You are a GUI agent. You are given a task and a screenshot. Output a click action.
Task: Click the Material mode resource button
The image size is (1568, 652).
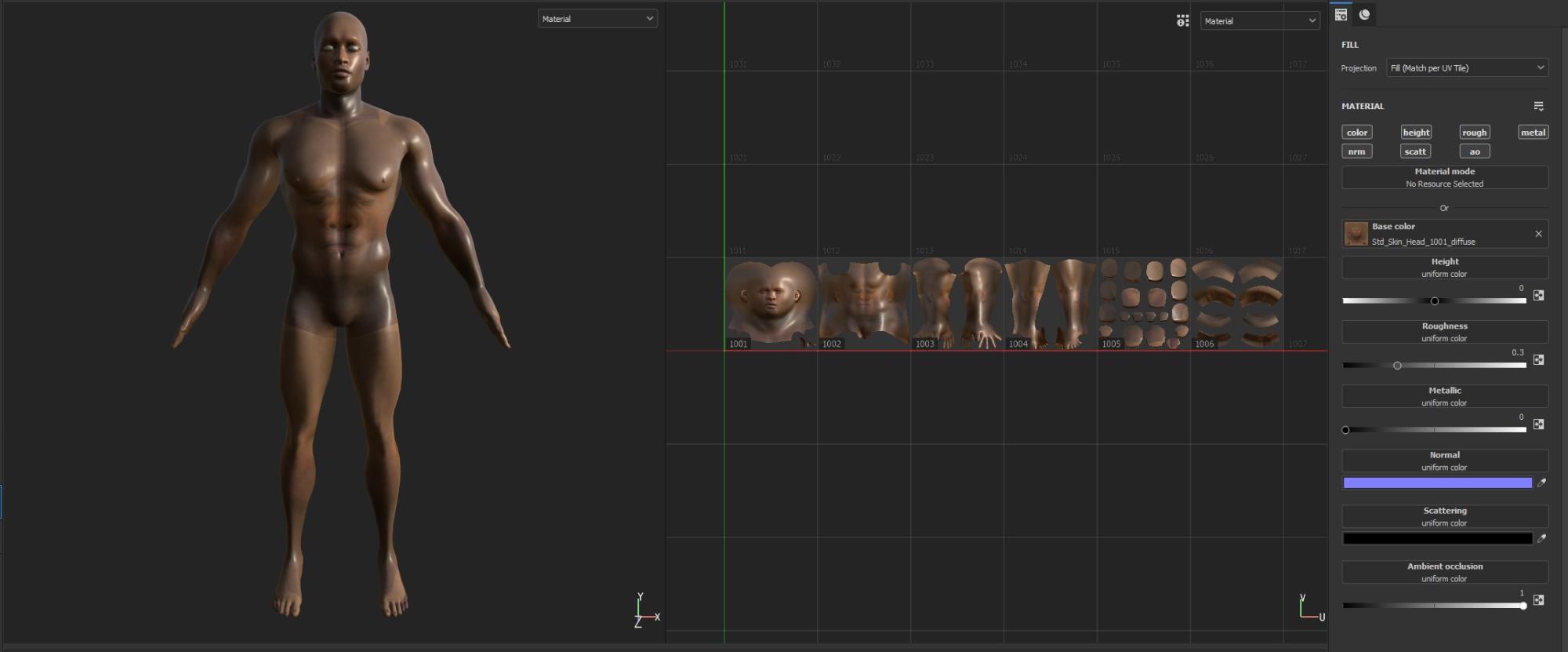pos(1444,177)
